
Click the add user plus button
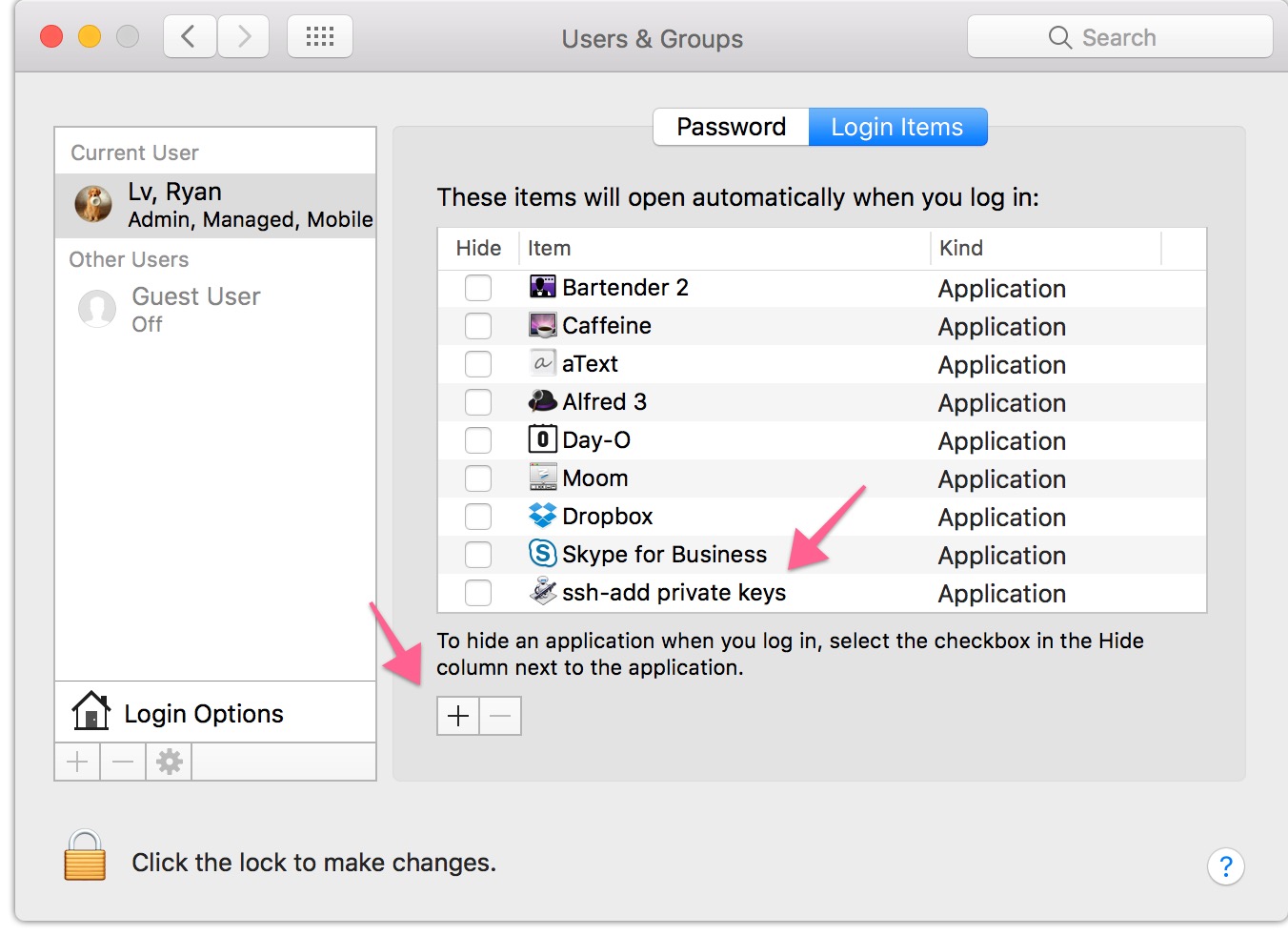click(77, 762)
